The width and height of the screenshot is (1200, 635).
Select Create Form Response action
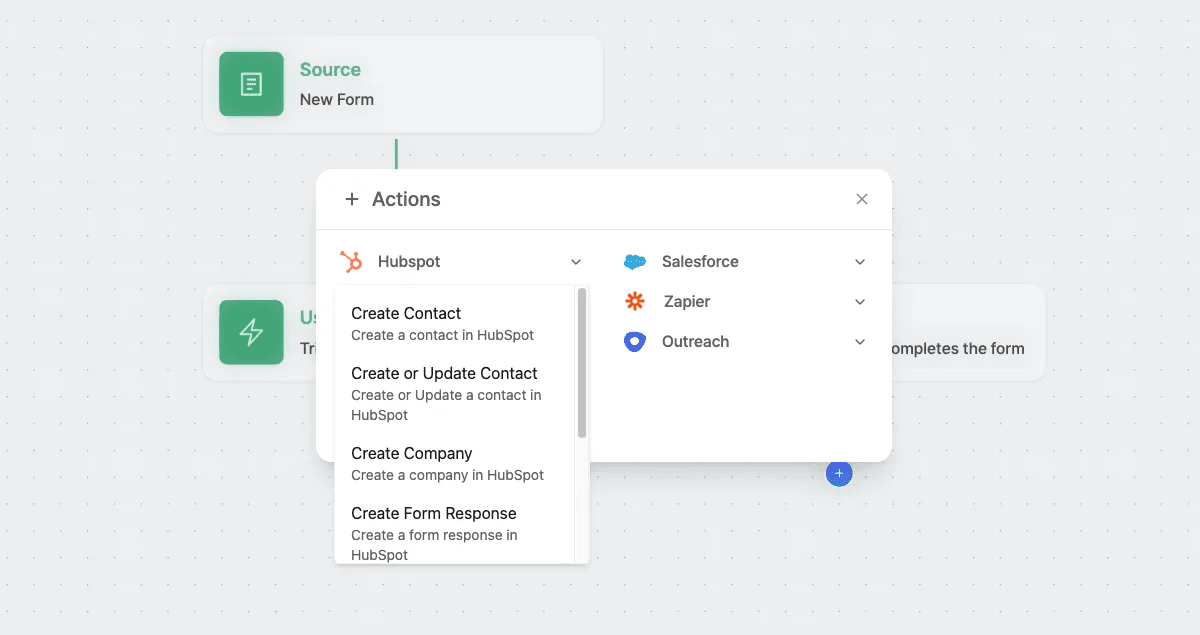pos(455,533)
